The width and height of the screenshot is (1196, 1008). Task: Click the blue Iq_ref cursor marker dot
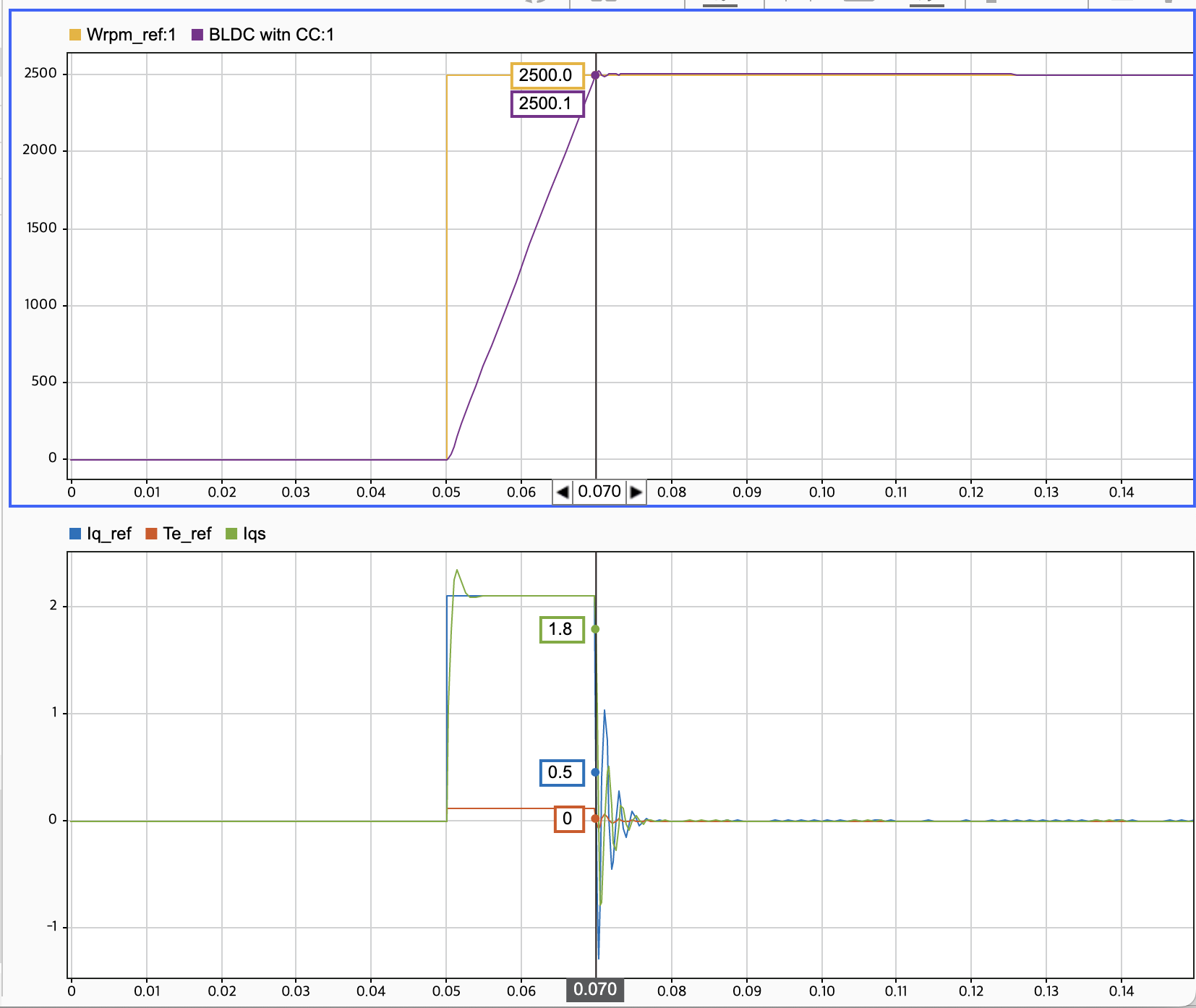tap(595, 772)
